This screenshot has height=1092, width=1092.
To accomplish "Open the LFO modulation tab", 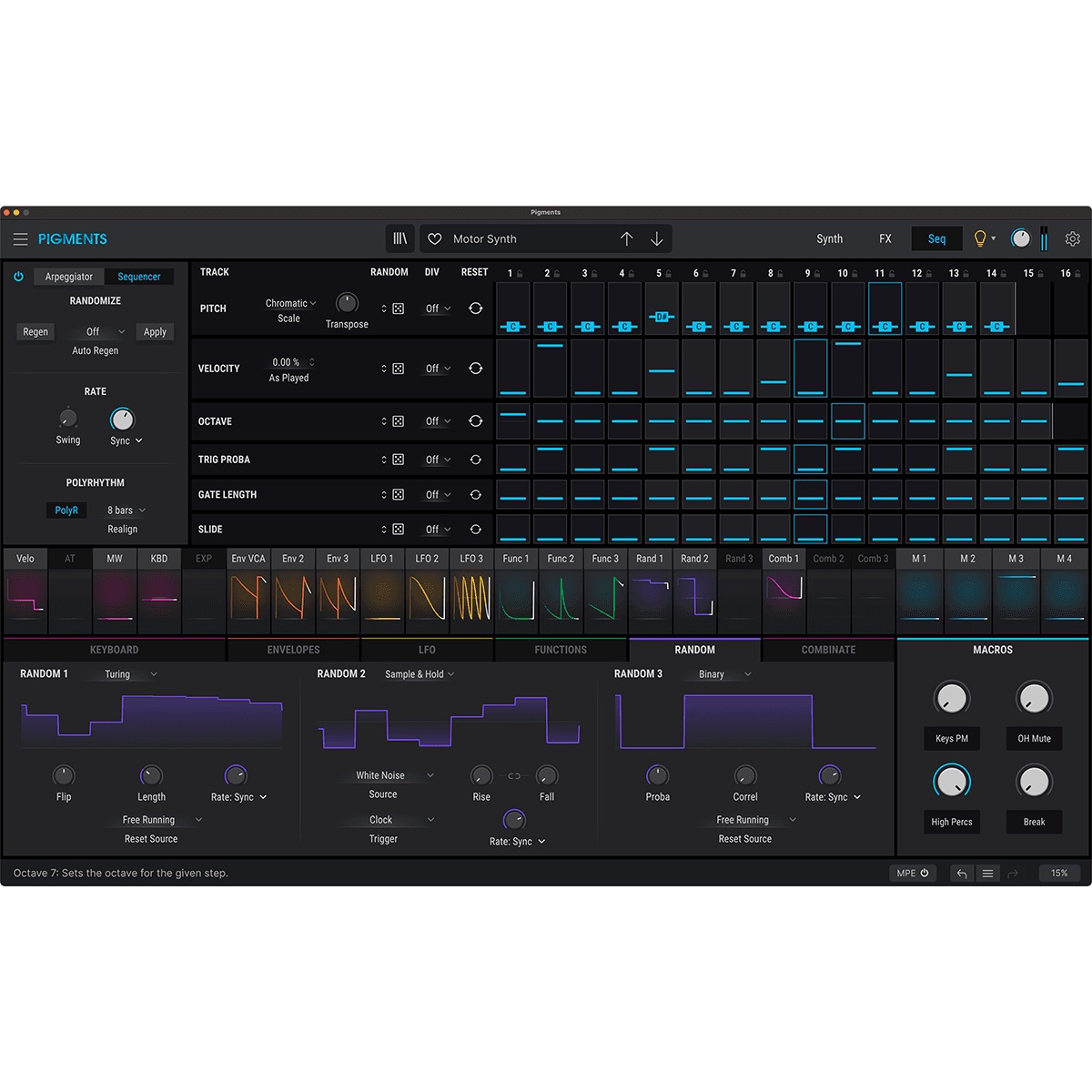I will click(427, 650).
